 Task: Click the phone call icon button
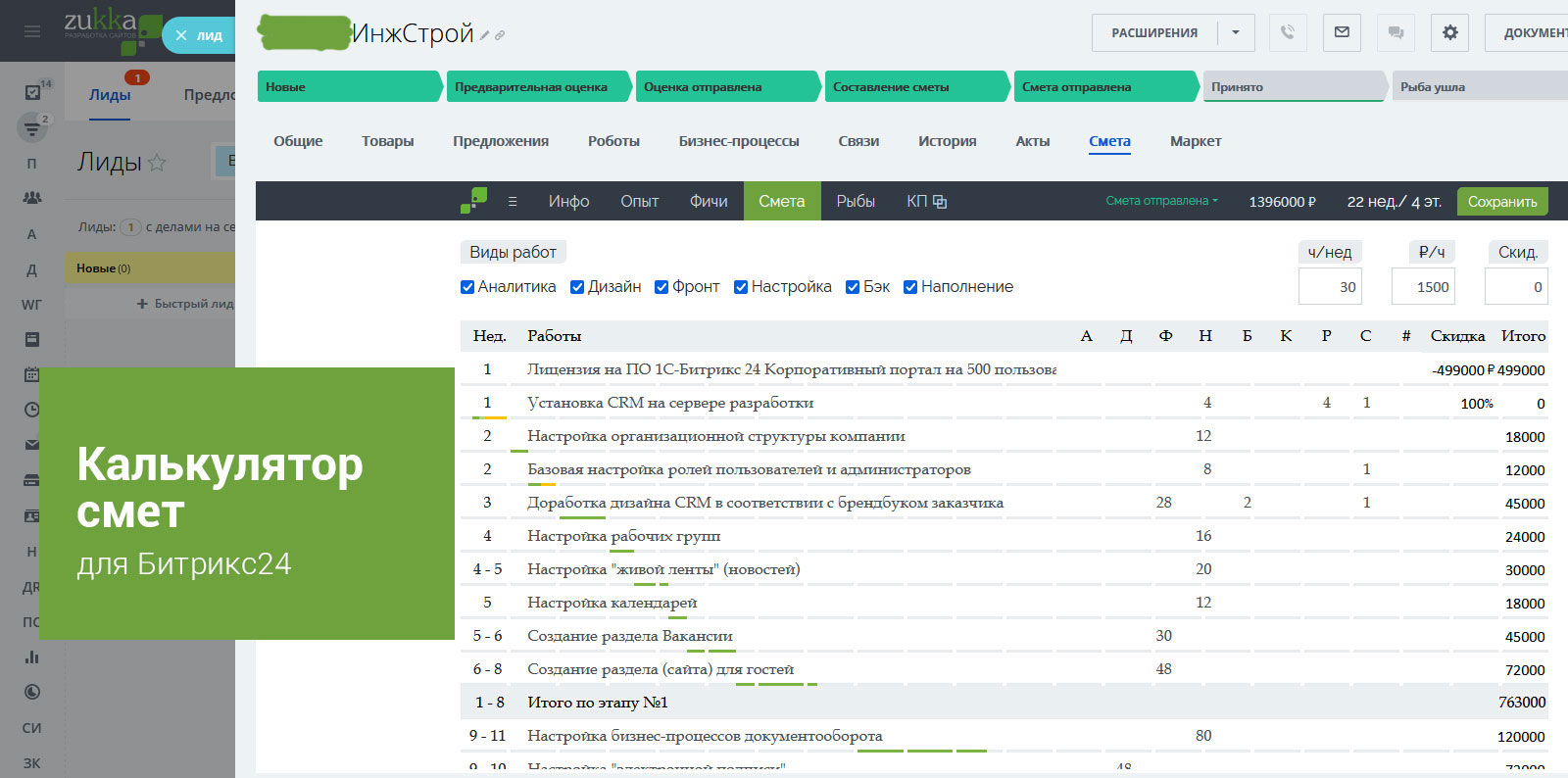tap(1288, 32)
